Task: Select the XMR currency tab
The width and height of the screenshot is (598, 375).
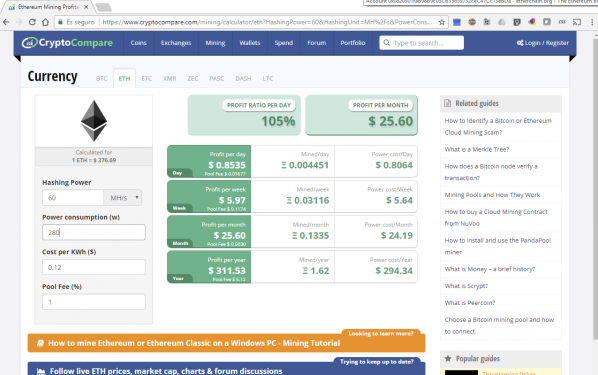Action: 169,79
